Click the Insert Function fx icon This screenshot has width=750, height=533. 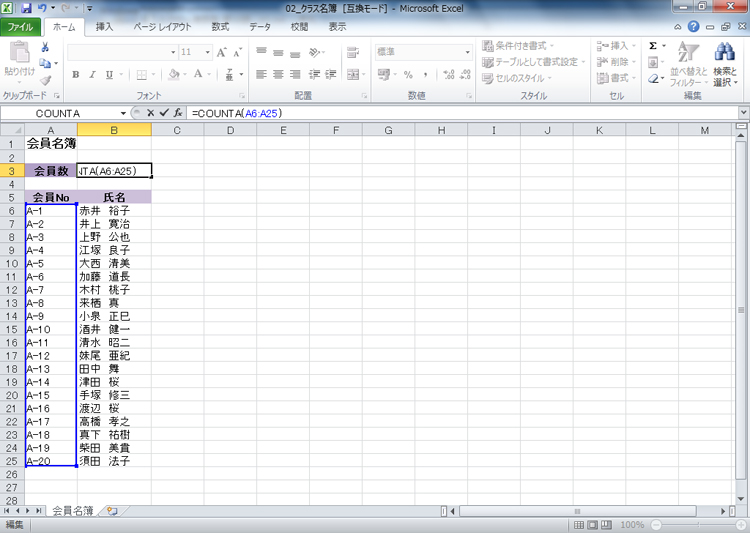(178, 113)
